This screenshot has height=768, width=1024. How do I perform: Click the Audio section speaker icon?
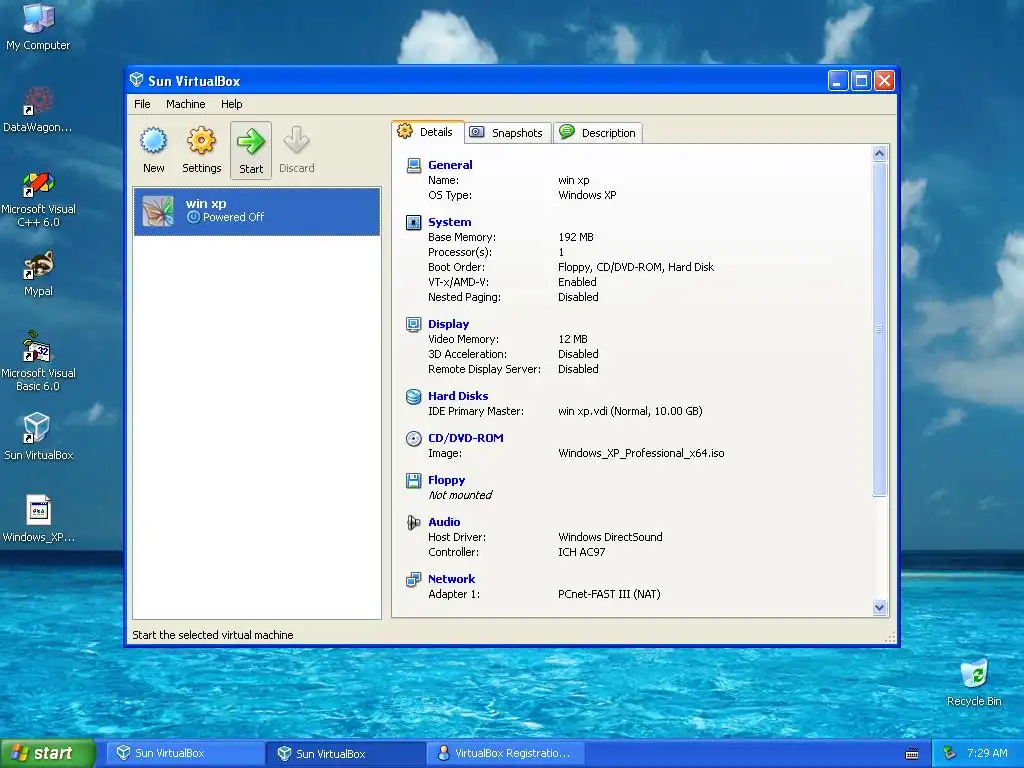413,522
